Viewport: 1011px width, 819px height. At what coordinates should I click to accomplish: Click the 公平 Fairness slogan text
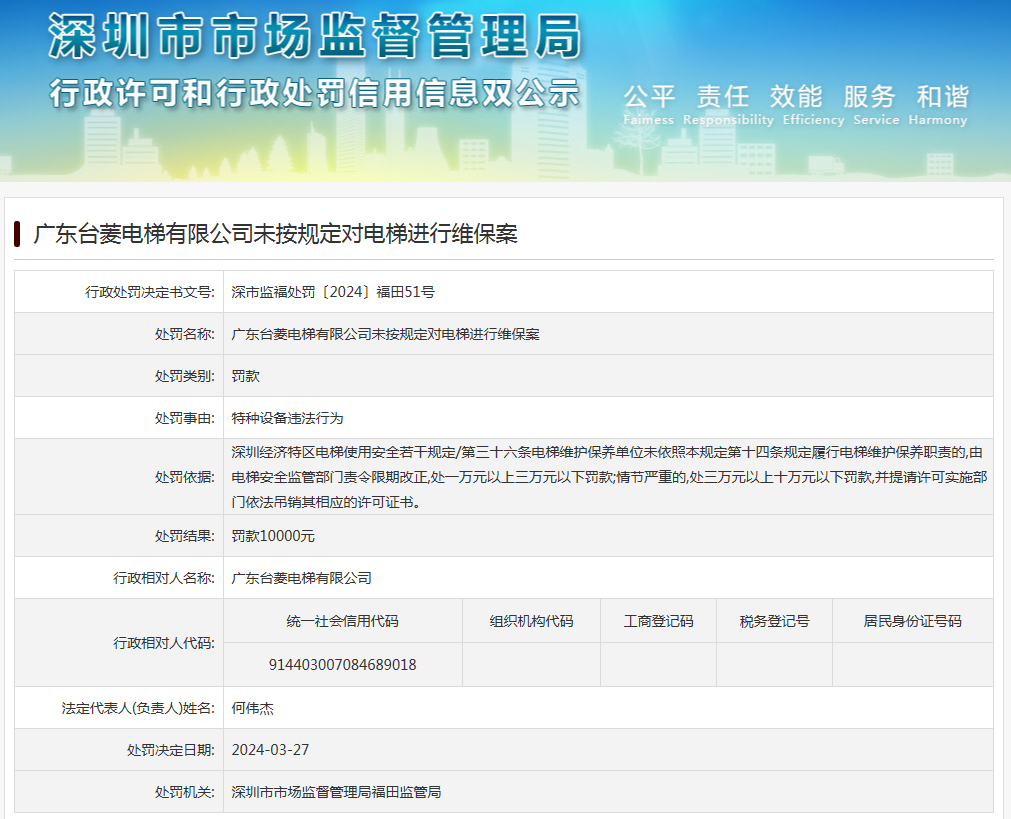649,104
